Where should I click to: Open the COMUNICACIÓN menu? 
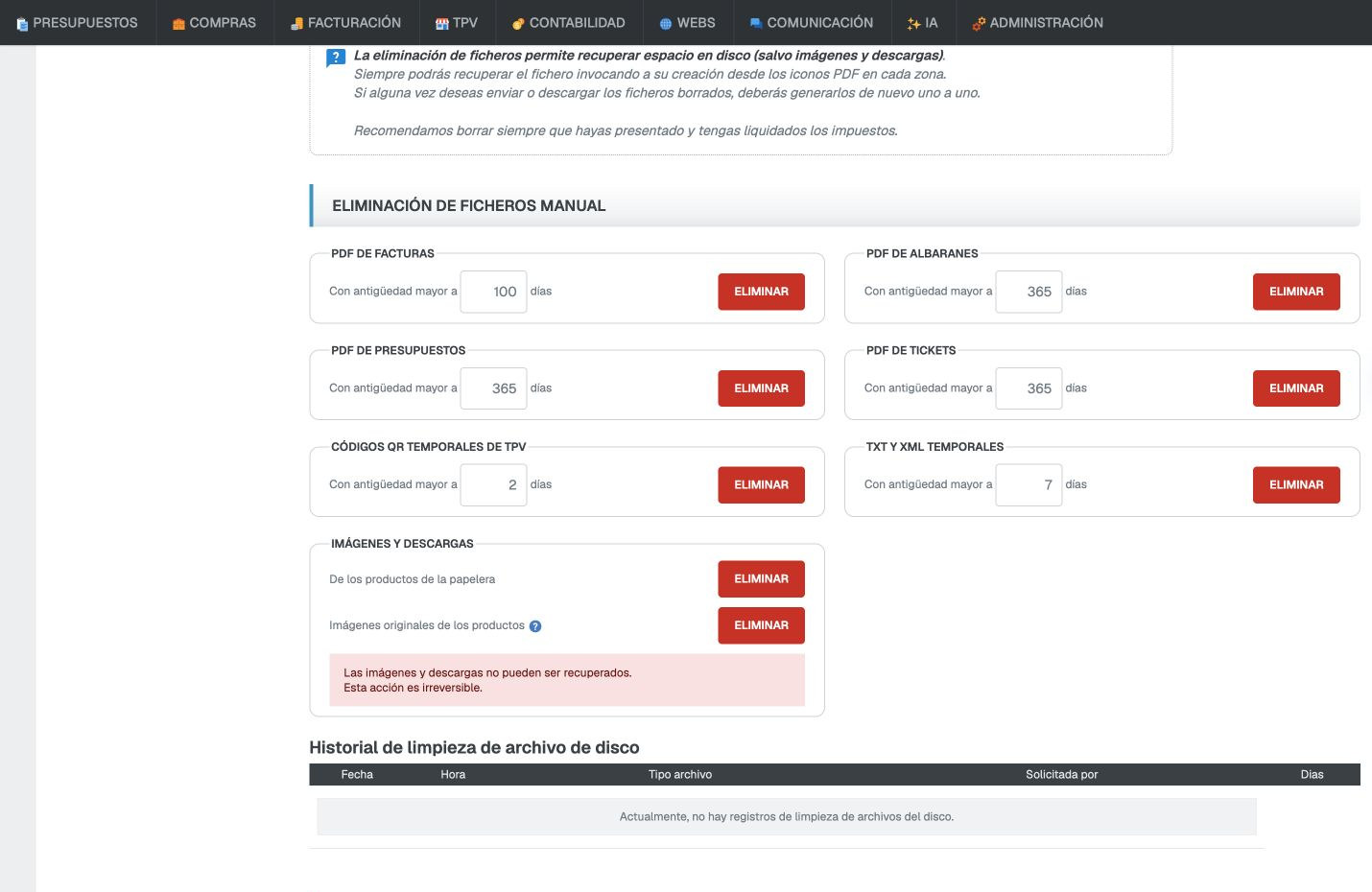812,23
